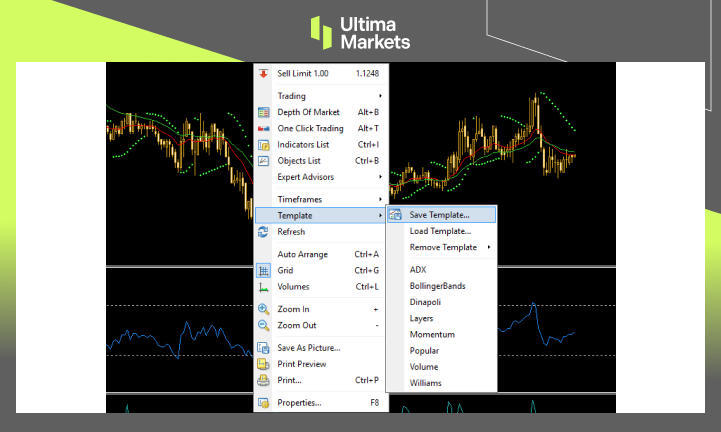Expand the Expert Advisors submenu arrow
The height and width of the screenshot is (432, 721).
380,177
